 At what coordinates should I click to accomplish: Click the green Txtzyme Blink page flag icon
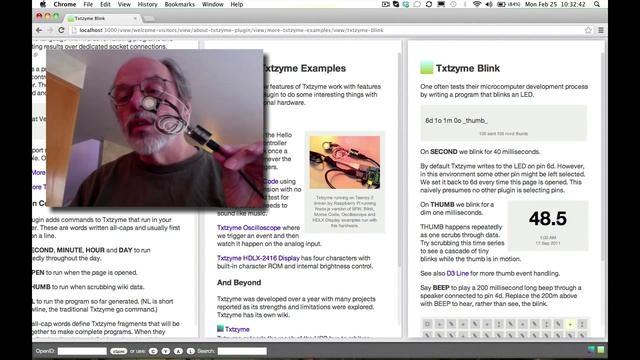pos(427,68)
